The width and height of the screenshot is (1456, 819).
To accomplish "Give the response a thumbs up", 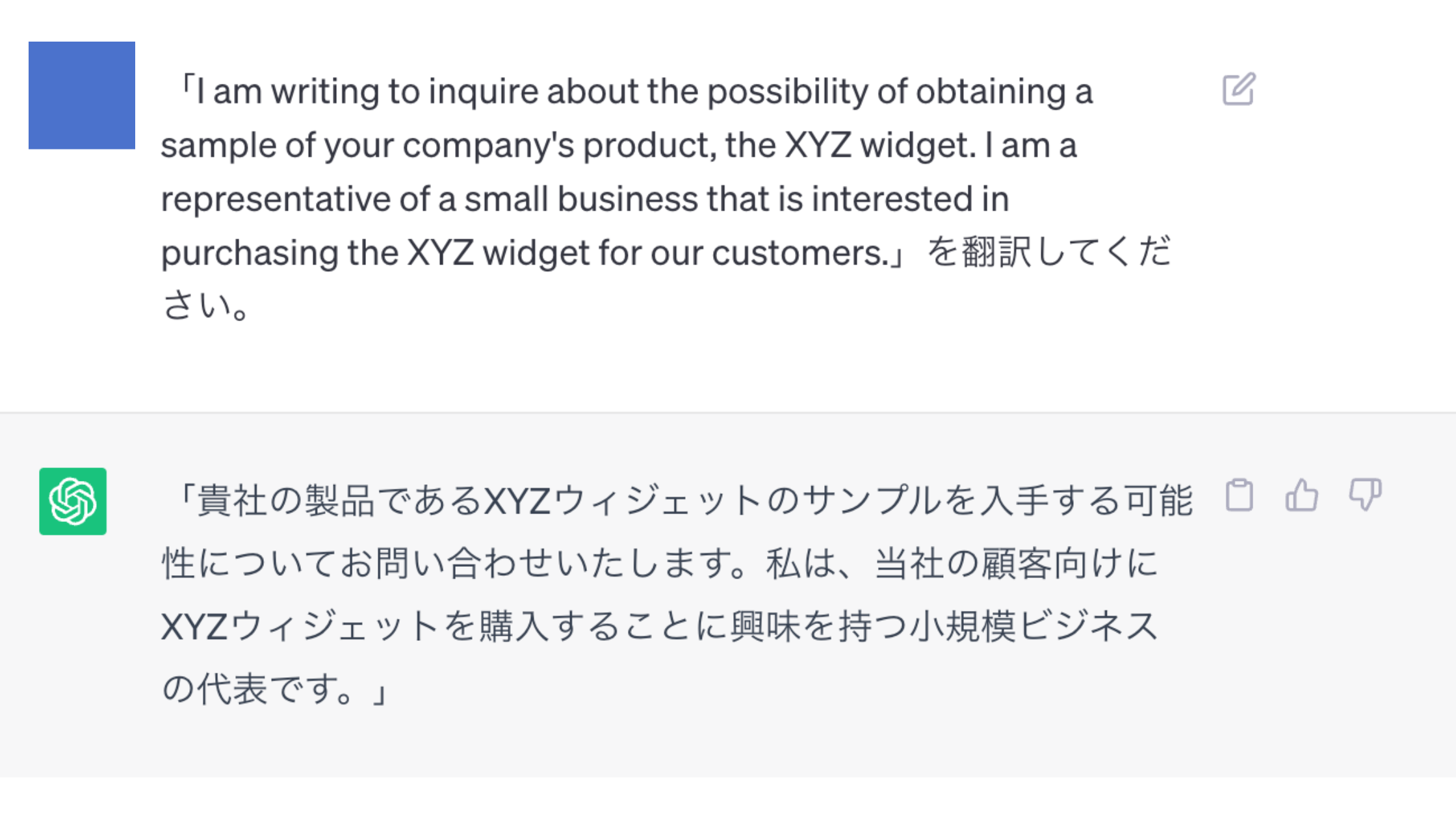I will 1301,495.
